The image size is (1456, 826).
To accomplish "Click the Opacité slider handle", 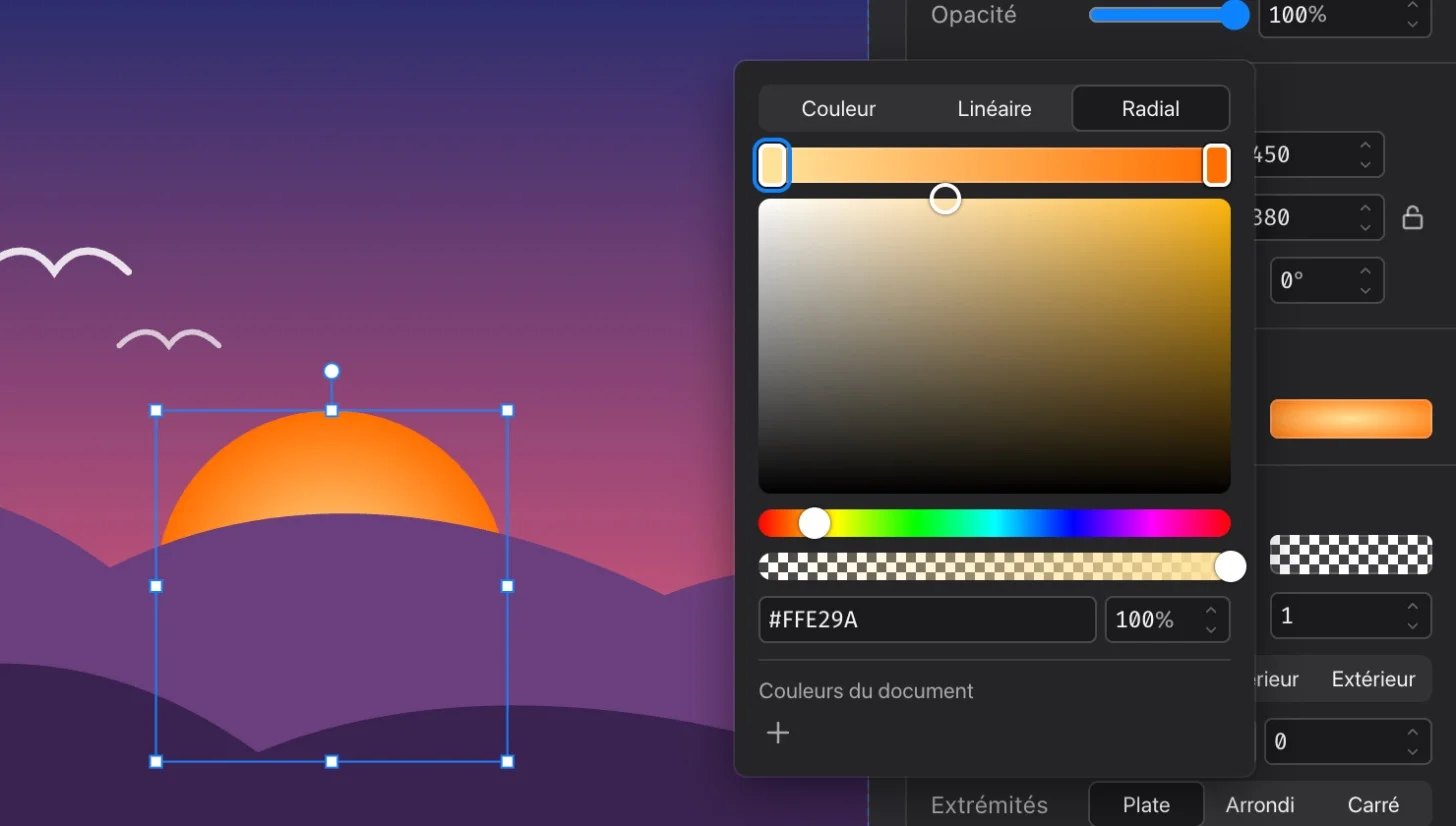I will tap(1236, 15).
